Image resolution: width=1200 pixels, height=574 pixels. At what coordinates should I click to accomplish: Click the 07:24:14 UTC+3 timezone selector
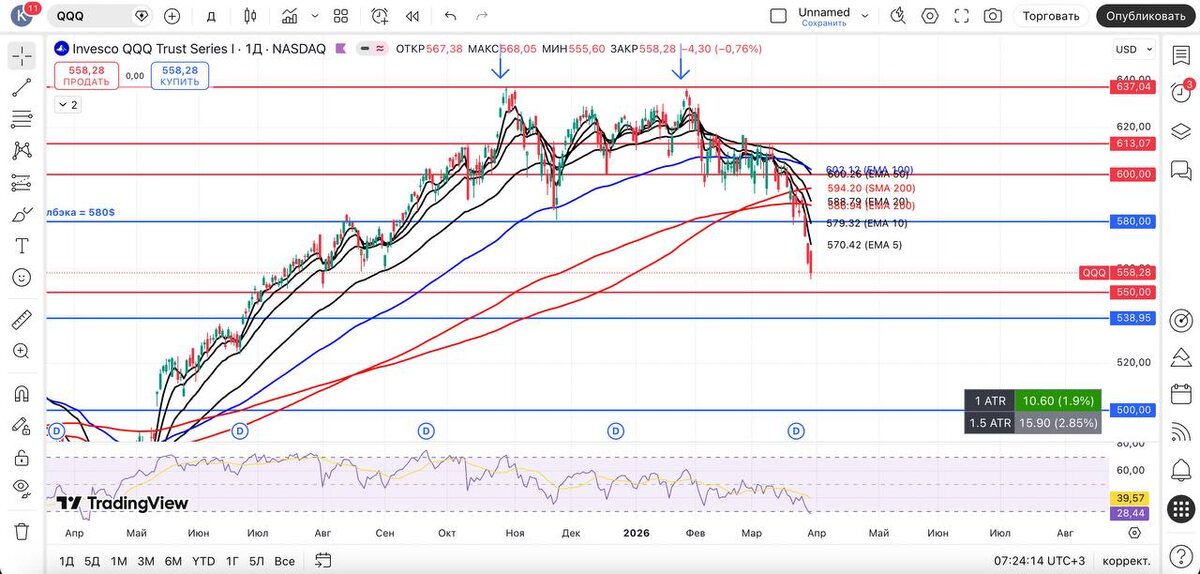pos(1037,560)
